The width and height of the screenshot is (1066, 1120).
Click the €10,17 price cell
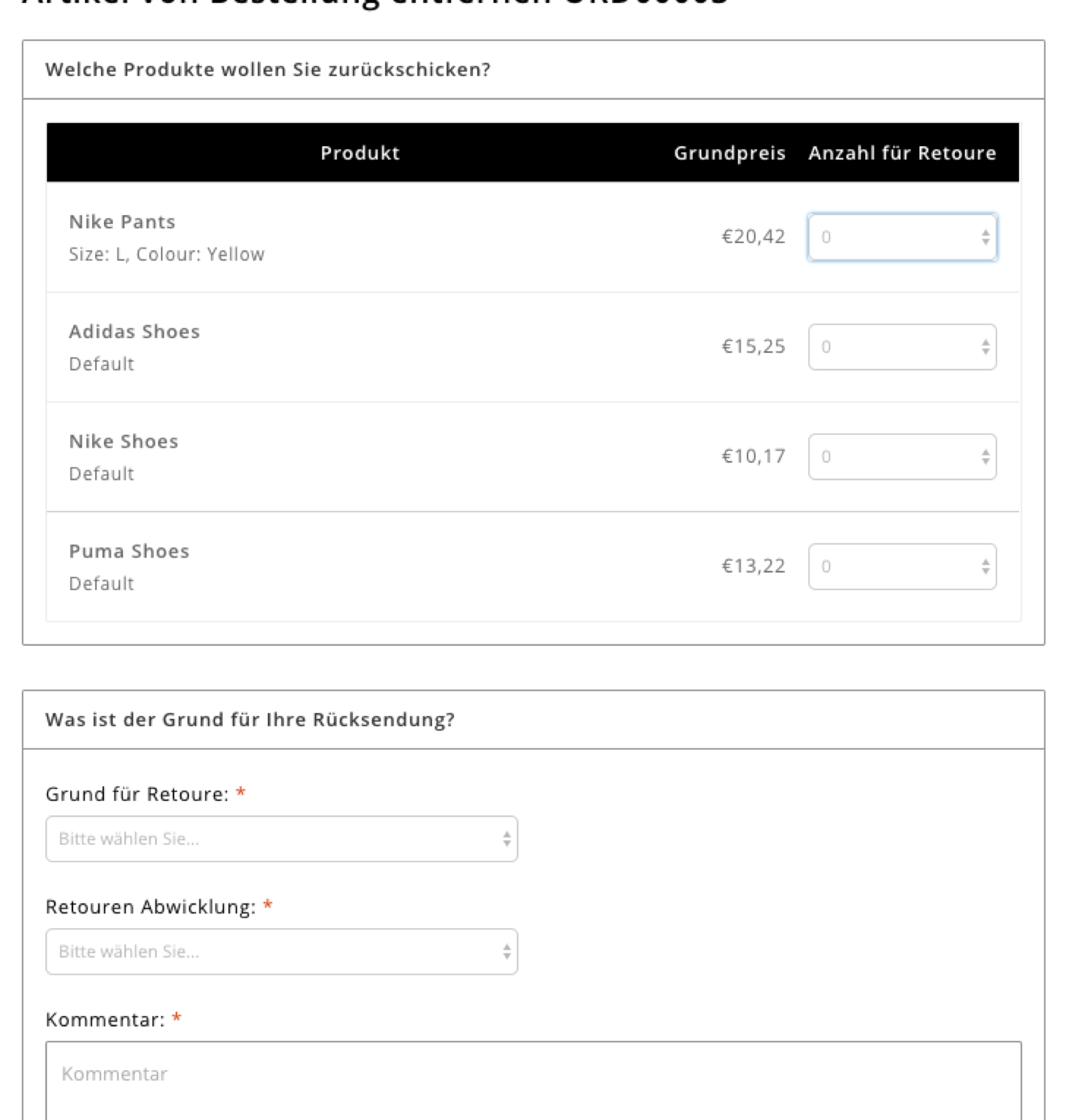753,457
